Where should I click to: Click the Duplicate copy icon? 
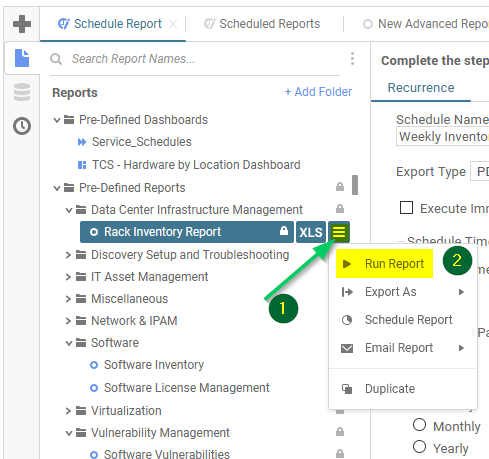click(347, 389)
